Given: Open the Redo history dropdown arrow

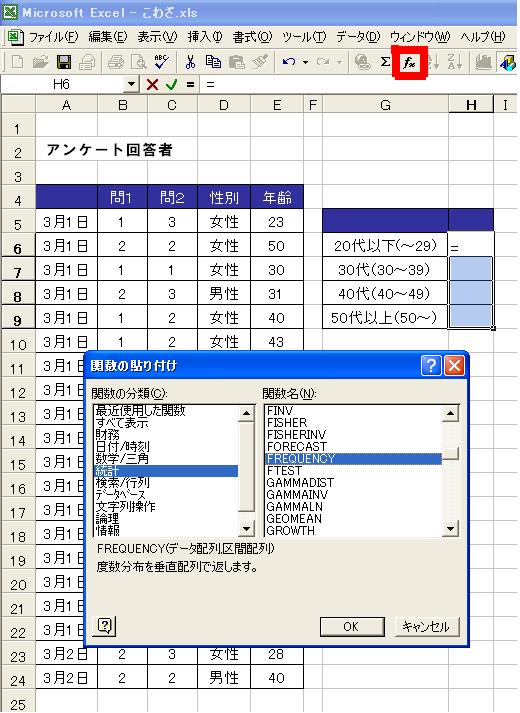Looking at the screenshot, I should (340, 62).
